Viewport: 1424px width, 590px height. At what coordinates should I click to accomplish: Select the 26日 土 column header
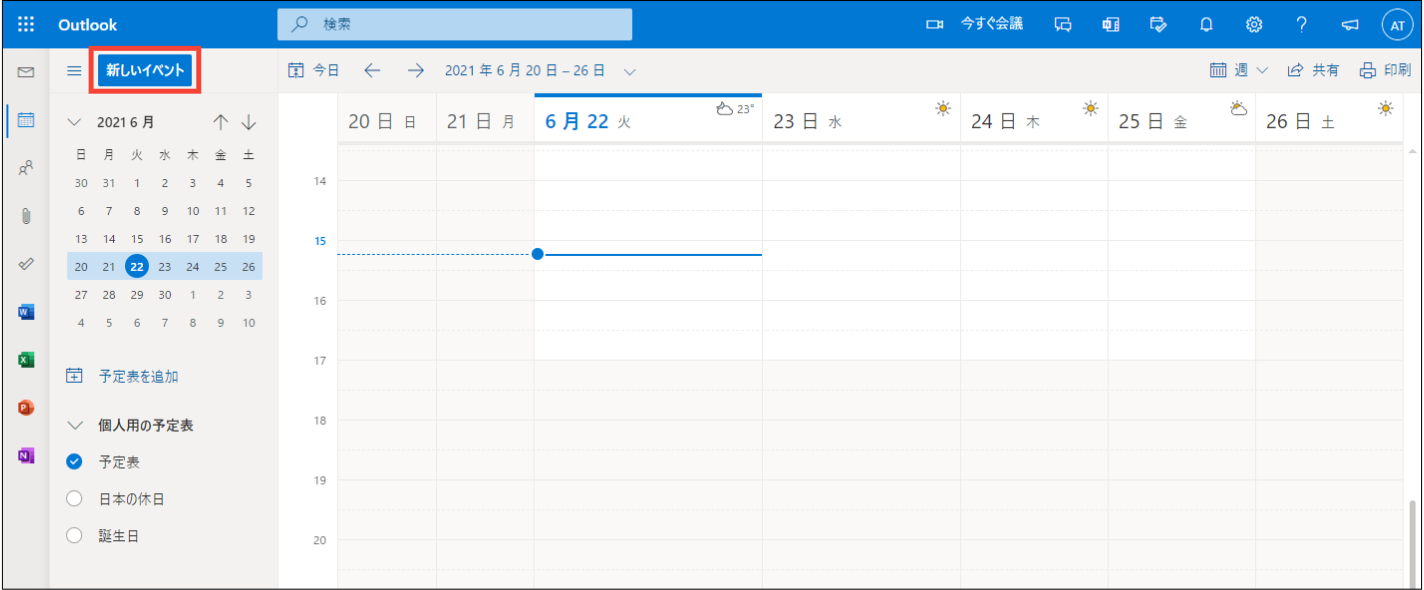1329,121
